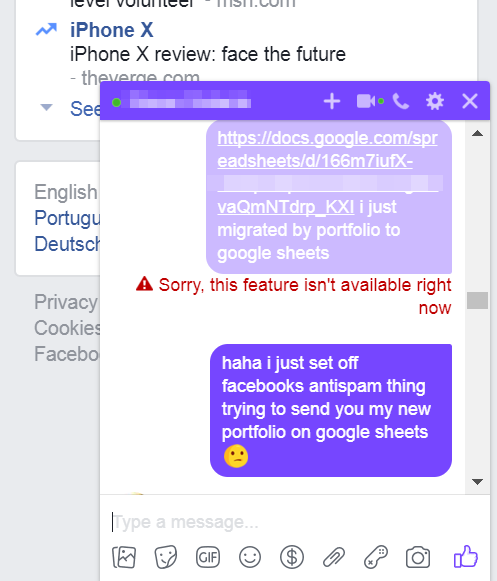497x581 pixels.
Task: Open the emoji picker
Action: pos(250,557)
